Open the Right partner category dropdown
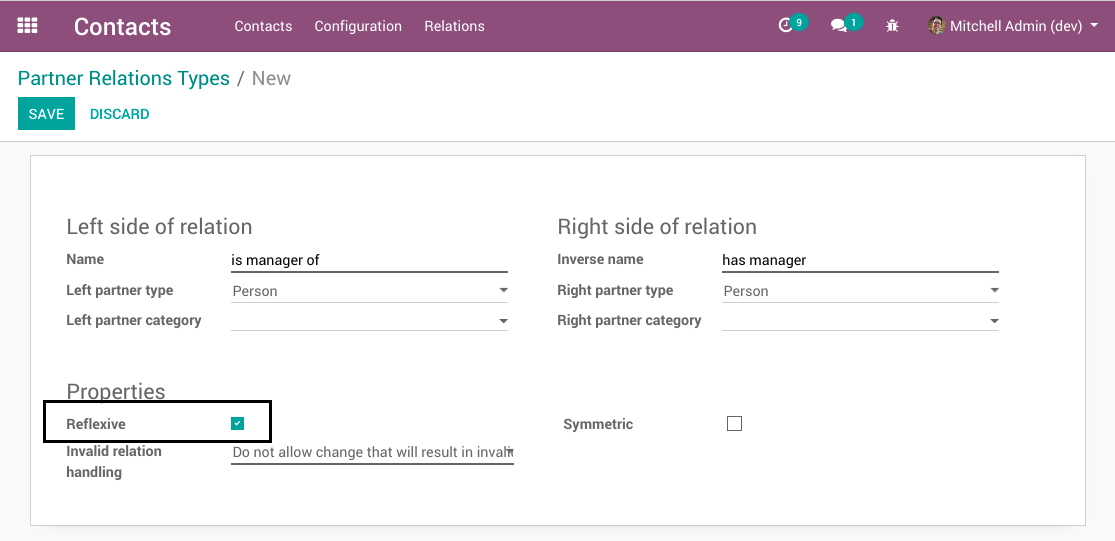This screenshot has height=541, width=1115. [x=860, y=321]
